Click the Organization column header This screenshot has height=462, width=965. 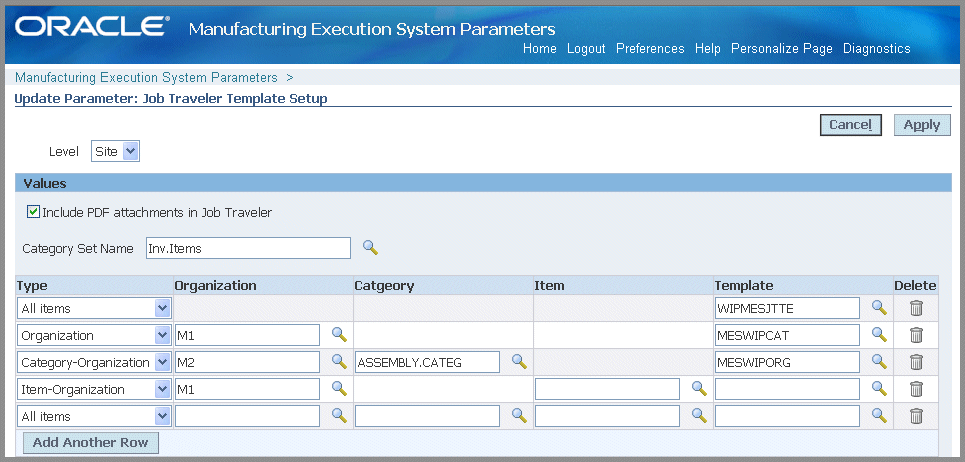(x=215, y=285)
